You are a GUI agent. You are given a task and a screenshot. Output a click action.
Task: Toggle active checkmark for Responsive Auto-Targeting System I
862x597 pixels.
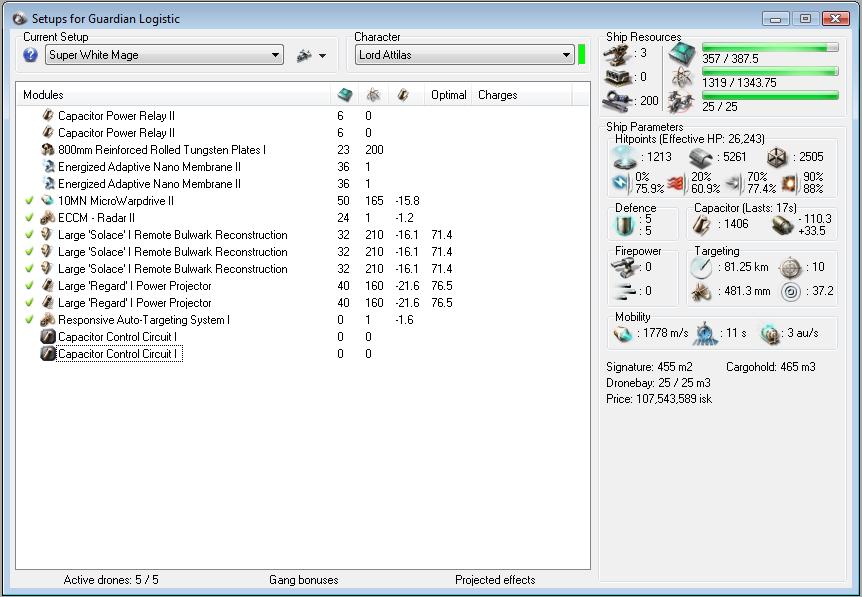click(x=29, y=319)
